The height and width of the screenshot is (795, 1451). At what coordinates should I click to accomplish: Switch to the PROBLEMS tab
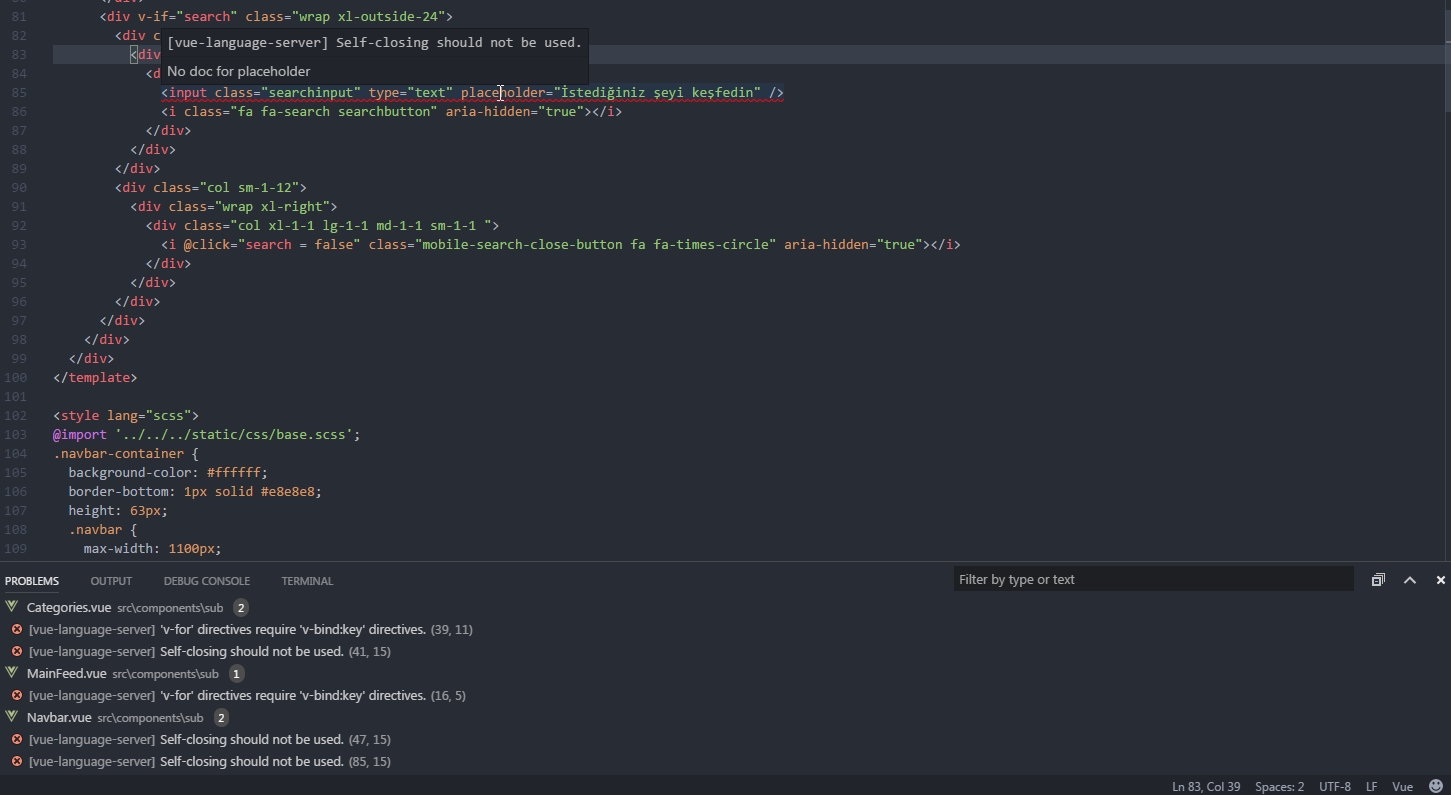[32, 581]
